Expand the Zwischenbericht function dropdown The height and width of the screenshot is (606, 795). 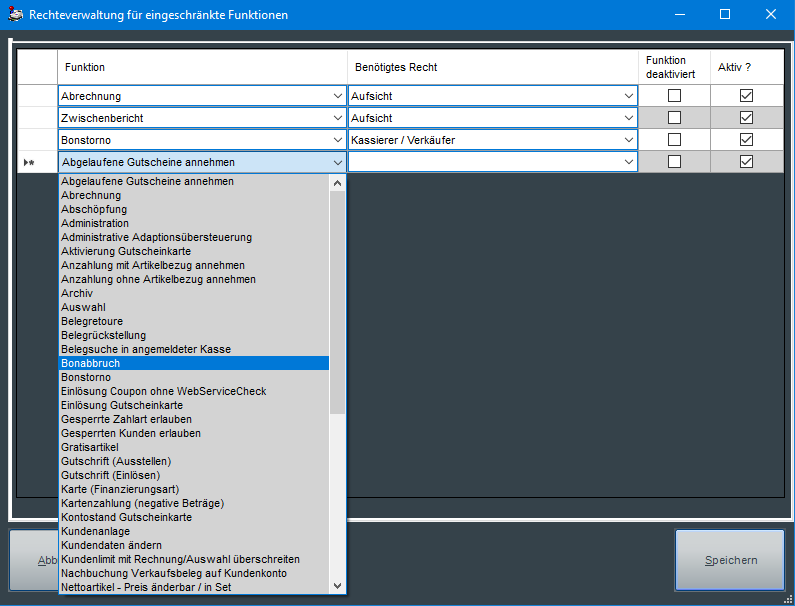(337, 118)
